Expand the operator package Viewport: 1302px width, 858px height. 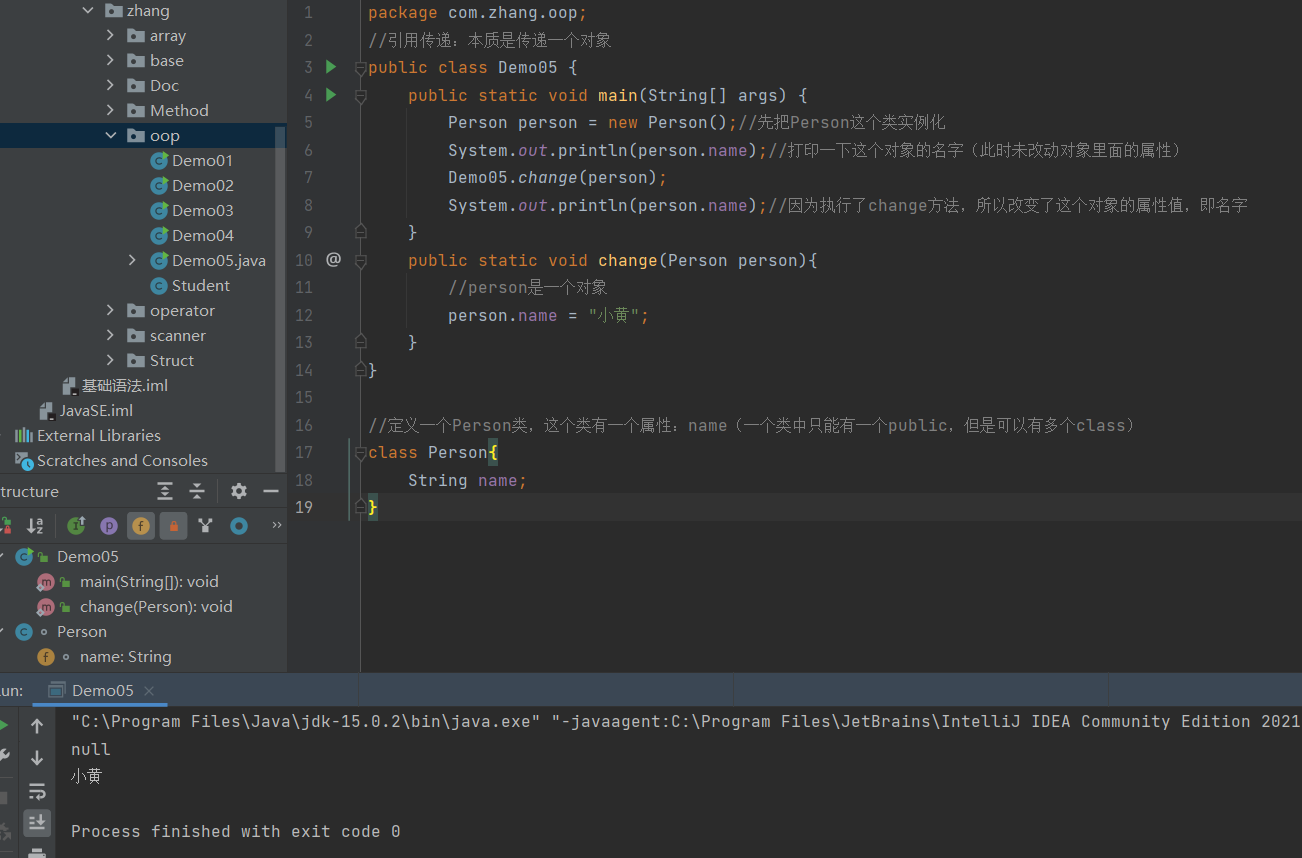pos(110,310)
